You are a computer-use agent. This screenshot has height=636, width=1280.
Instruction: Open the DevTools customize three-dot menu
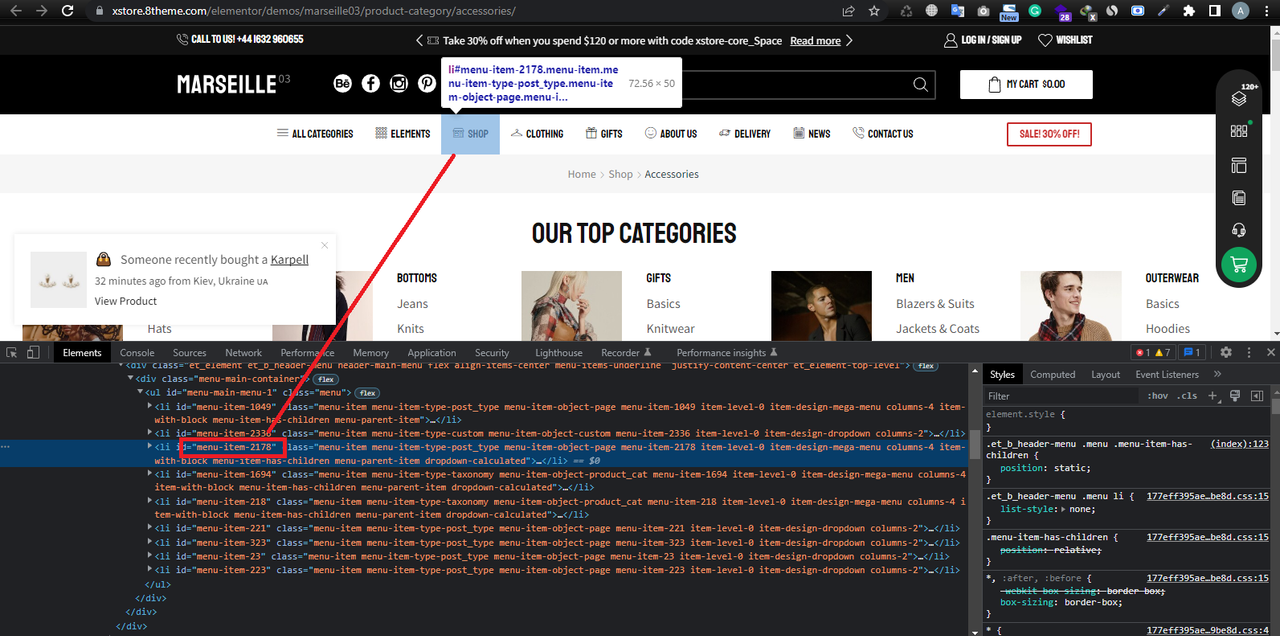(1249, 352)
